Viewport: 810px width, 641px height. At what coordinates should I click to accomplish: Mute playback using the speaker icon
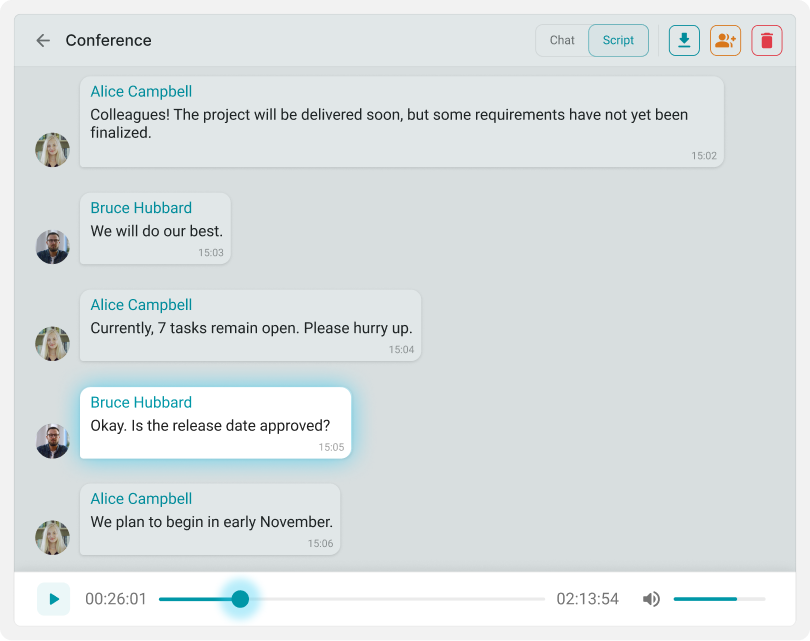(x=651, y=598)
